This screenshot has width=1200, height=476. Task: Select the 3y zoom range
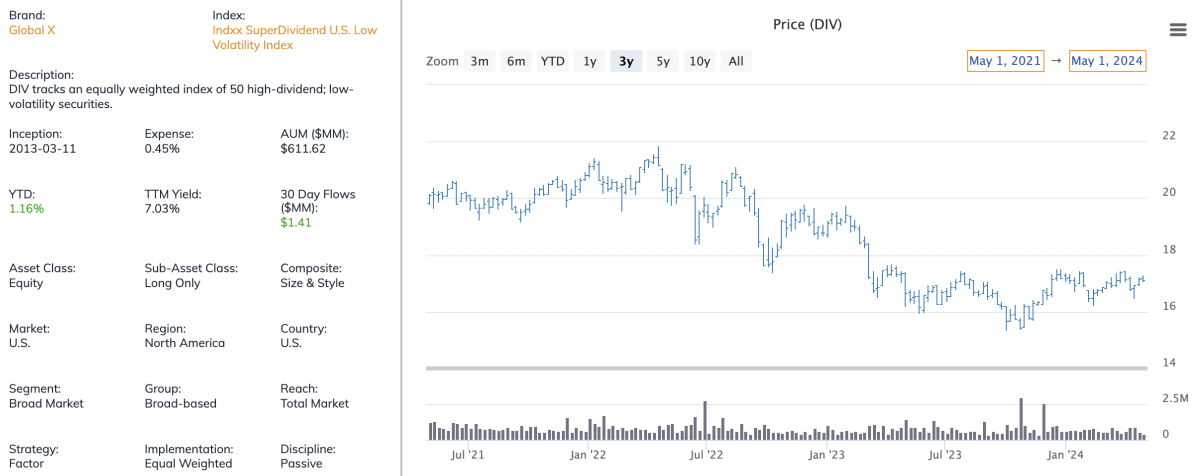pos(626,61)
